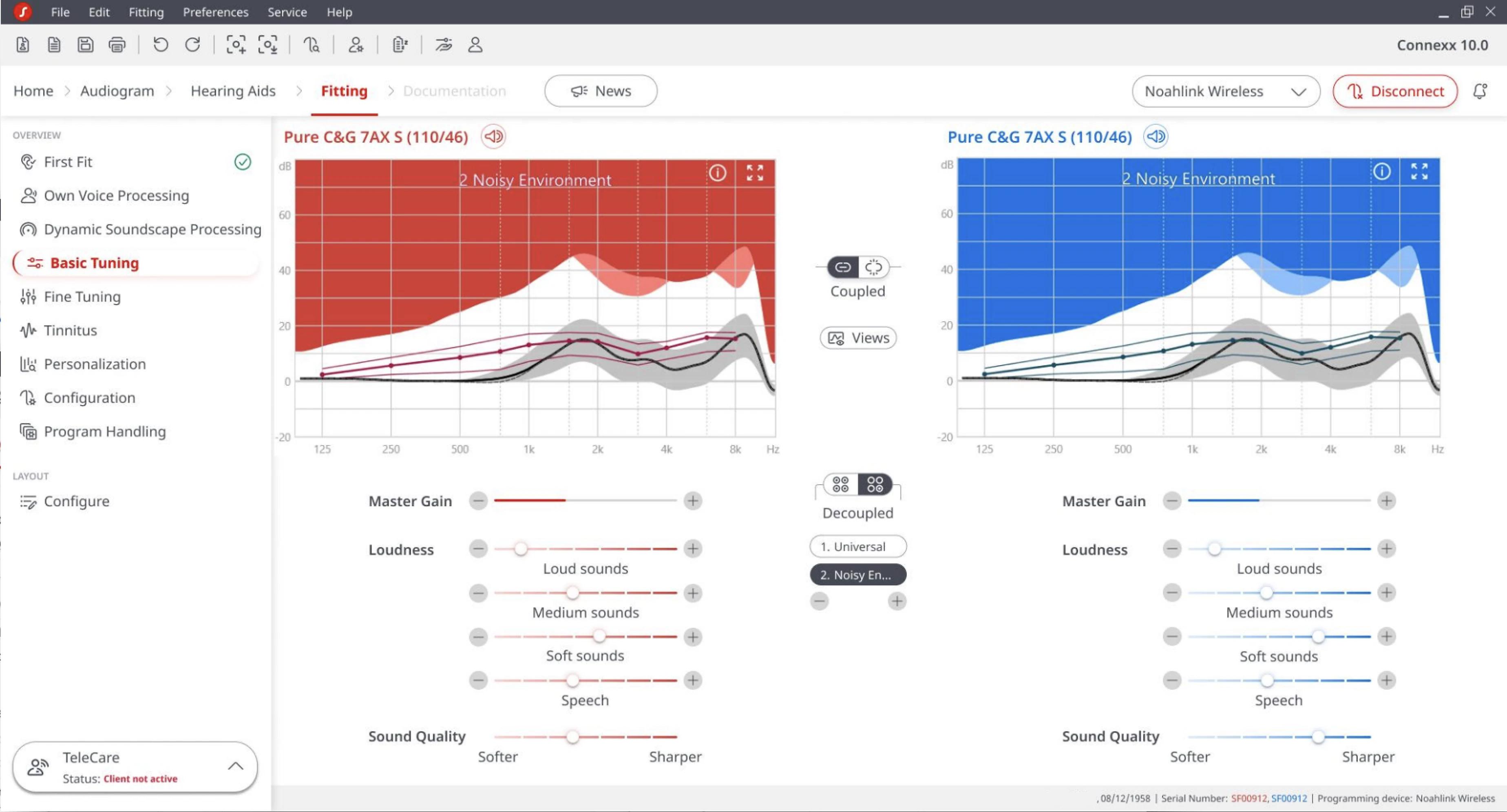
Task: Click the wind/airflow toolbar icon
Action: 444,44
